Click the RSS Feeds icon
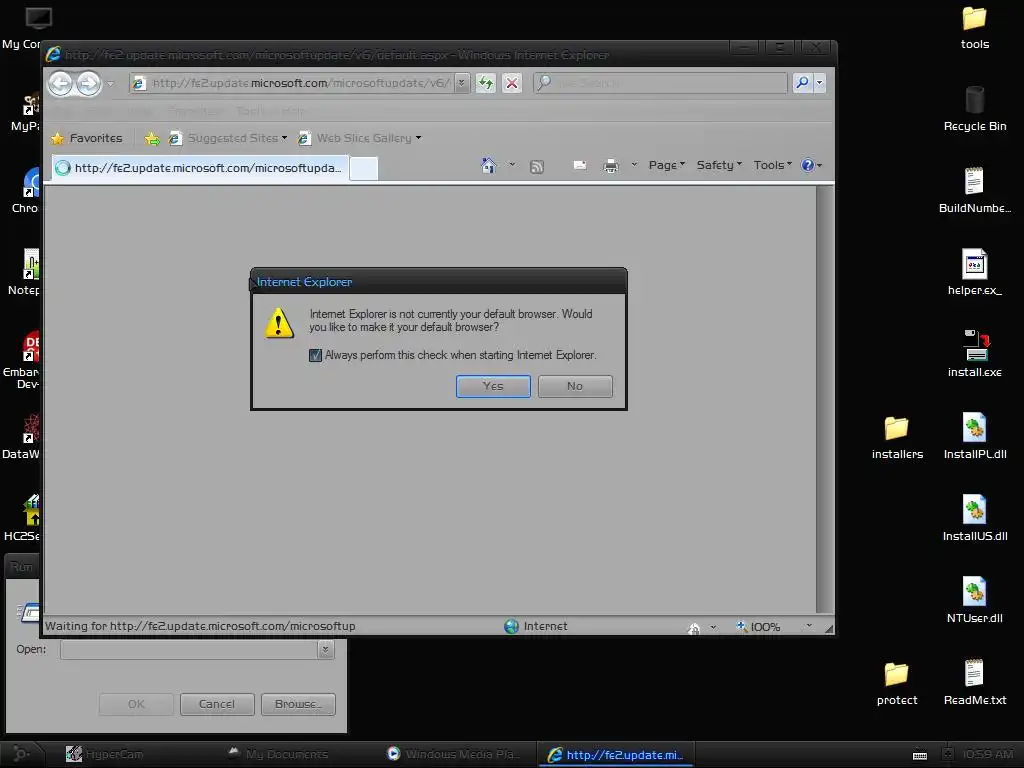Screen dimensions: 1024x768 click(x=537, y=167)
